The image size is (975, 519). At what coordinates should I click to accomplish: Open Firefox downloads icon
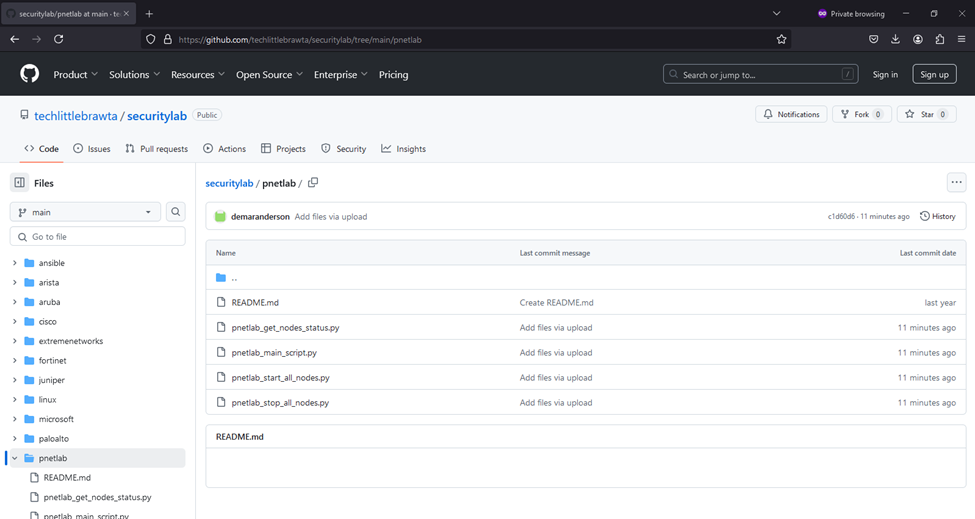click(895, 39)
